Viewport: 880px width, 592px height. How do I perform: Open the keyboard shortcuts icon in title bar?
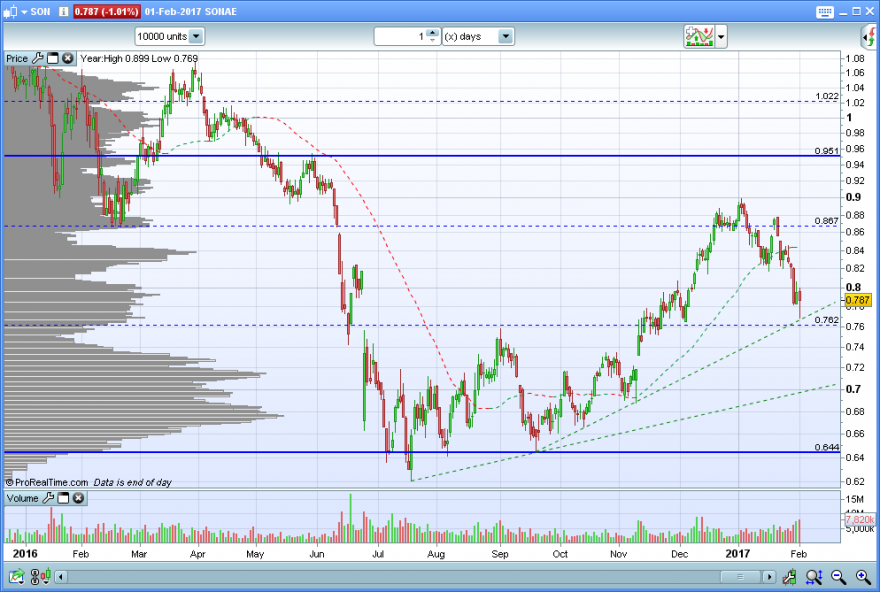point(824,12)
